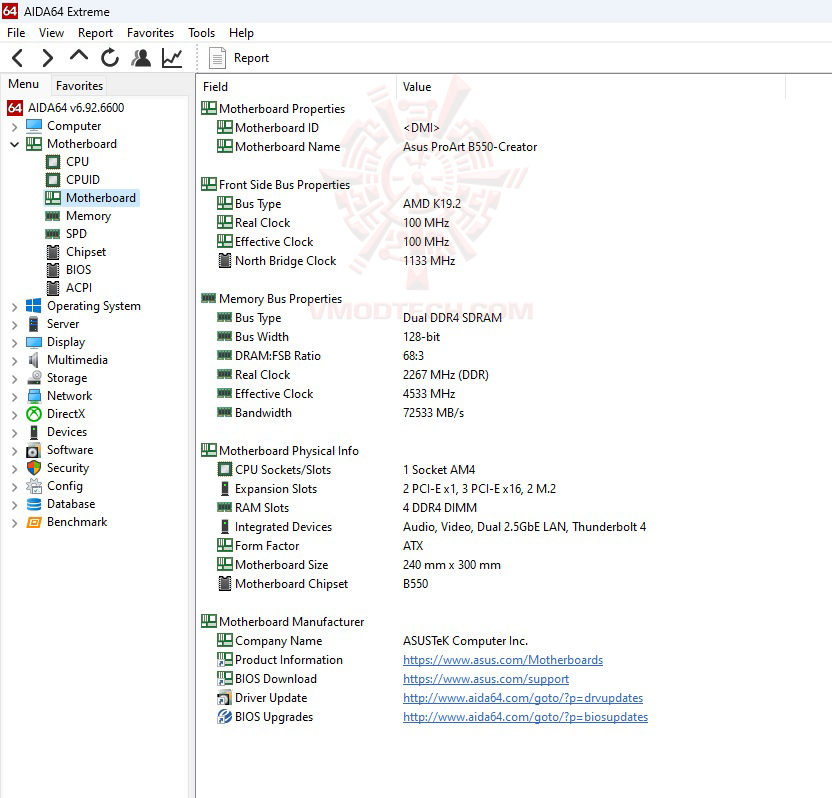The image size is (832, 798).
Task: Open the File menu
Action: point(16,33)
